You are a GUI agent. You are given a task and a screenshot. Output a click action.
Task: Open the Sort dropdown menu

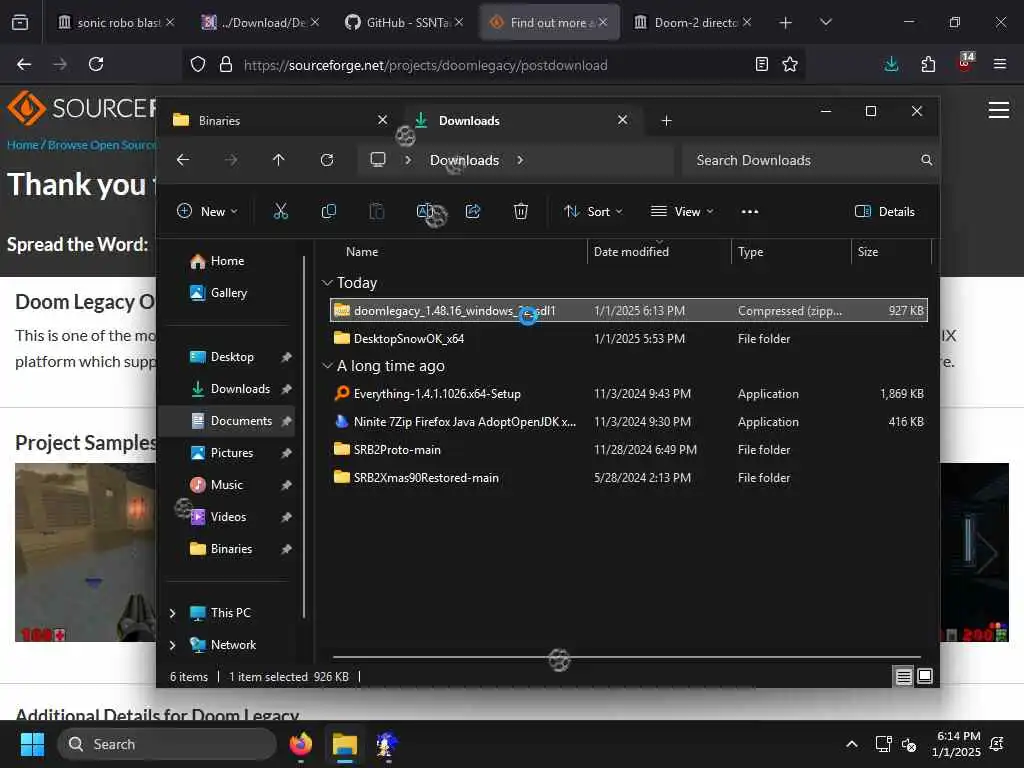pos(593,211)
